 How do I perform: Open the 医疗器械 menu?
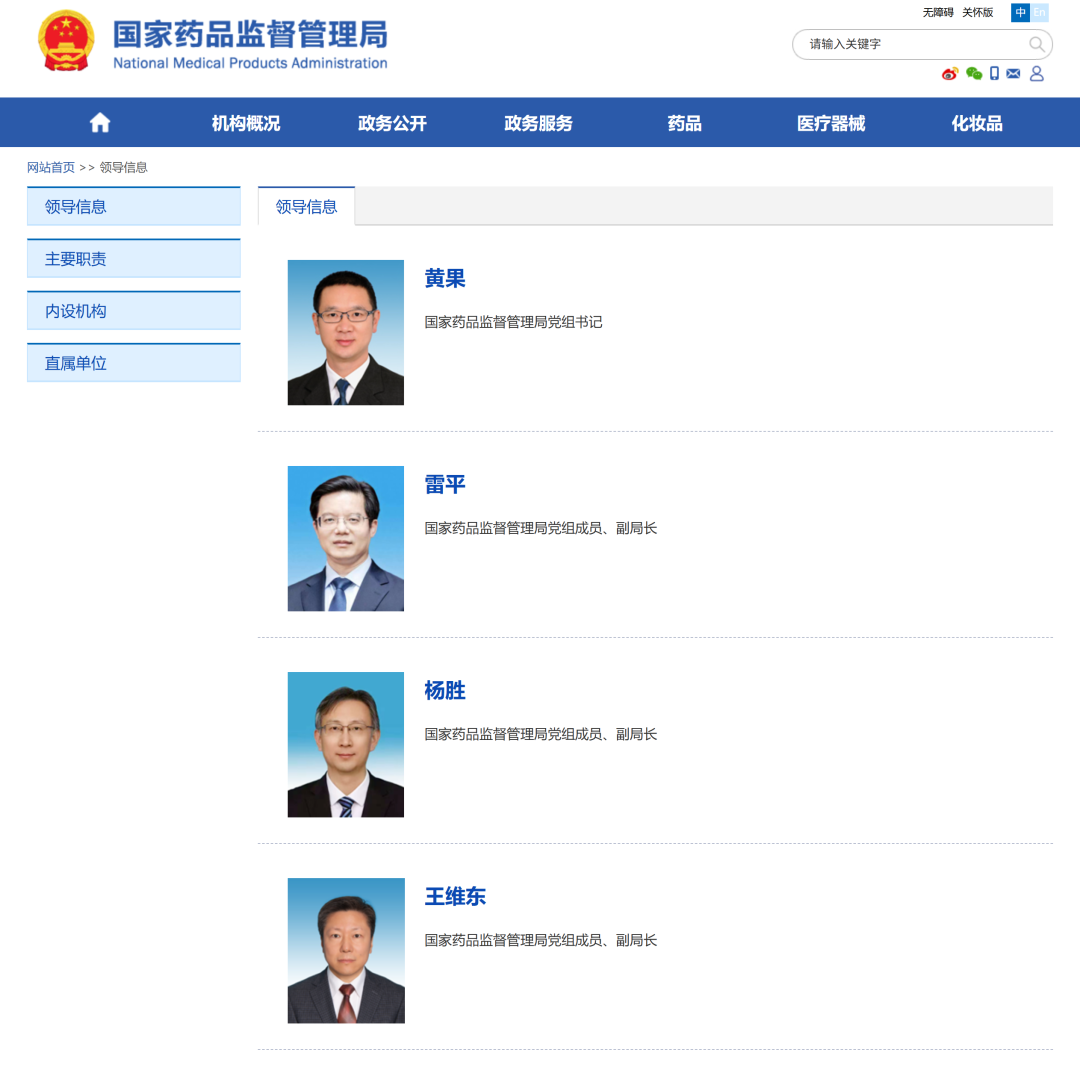pyautogui.click(x=831, y=124)
